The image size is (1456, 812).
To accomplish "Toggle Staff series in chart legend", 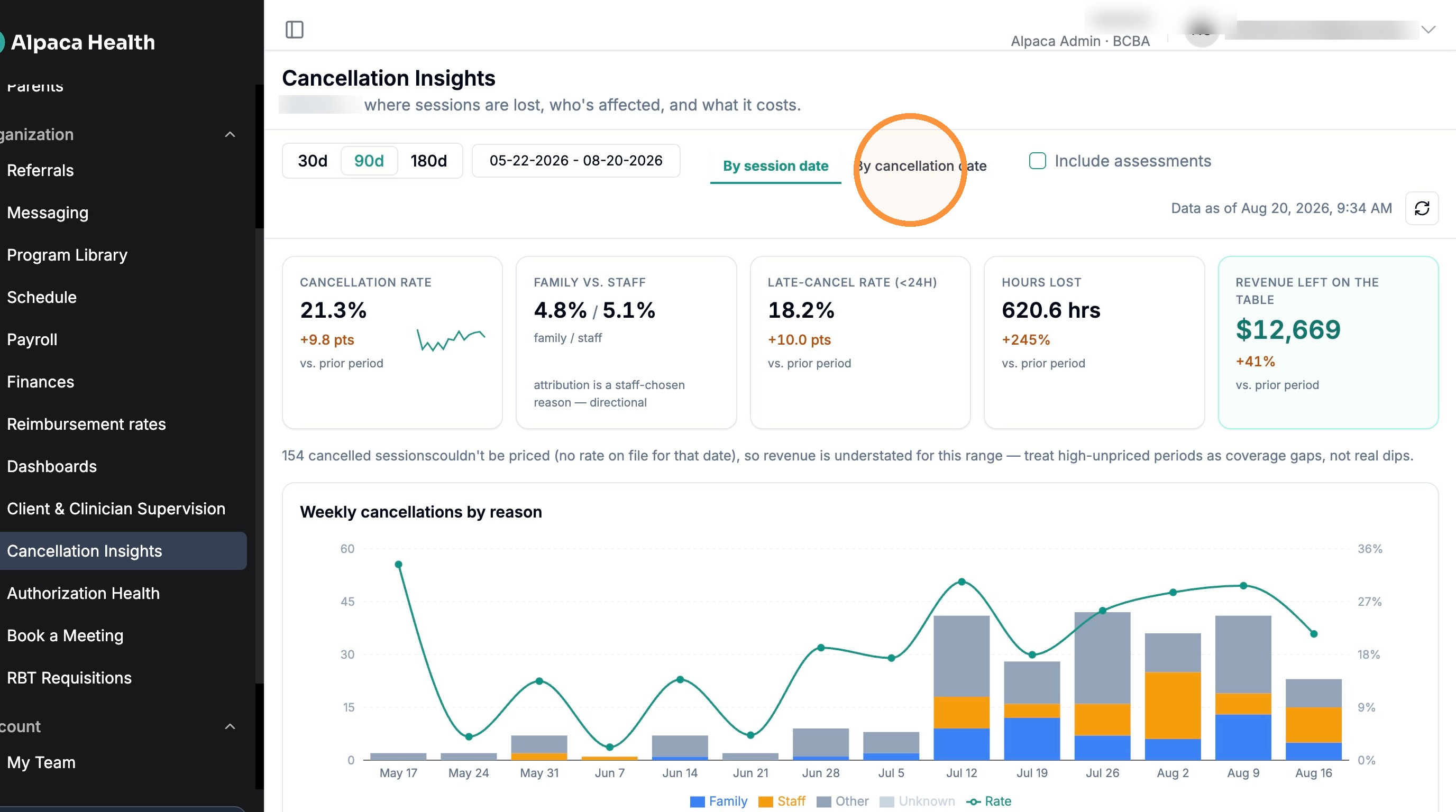I will (x=782, y=802).
